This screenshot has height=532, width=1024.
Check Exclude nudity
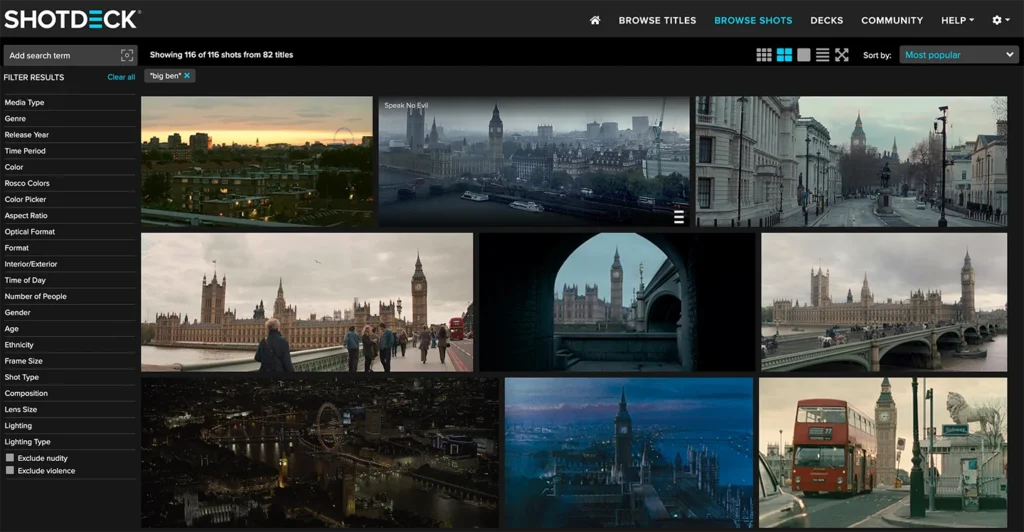(10, 458)
